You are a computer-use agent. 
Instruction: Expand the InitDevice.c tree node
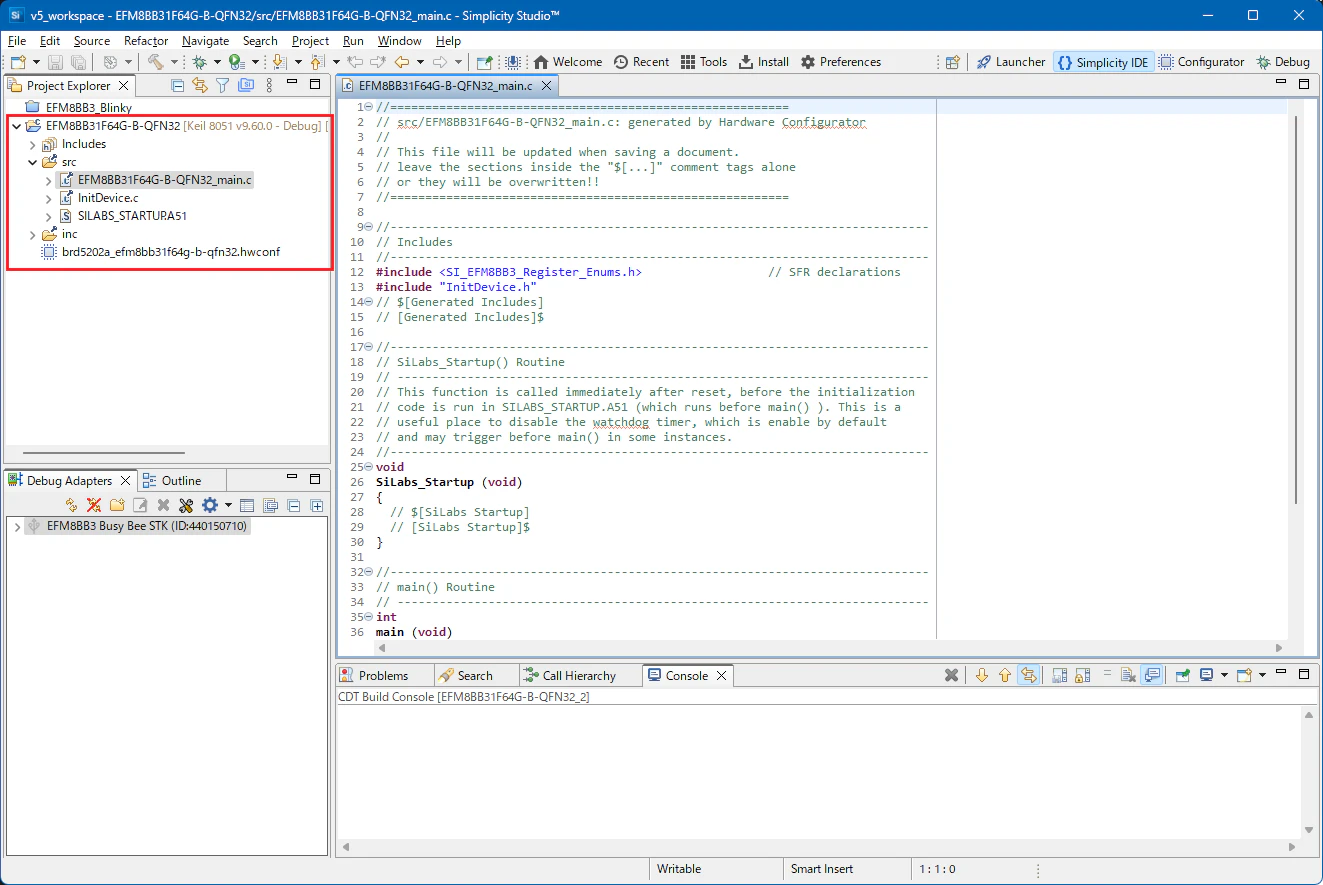click(49, 198)
